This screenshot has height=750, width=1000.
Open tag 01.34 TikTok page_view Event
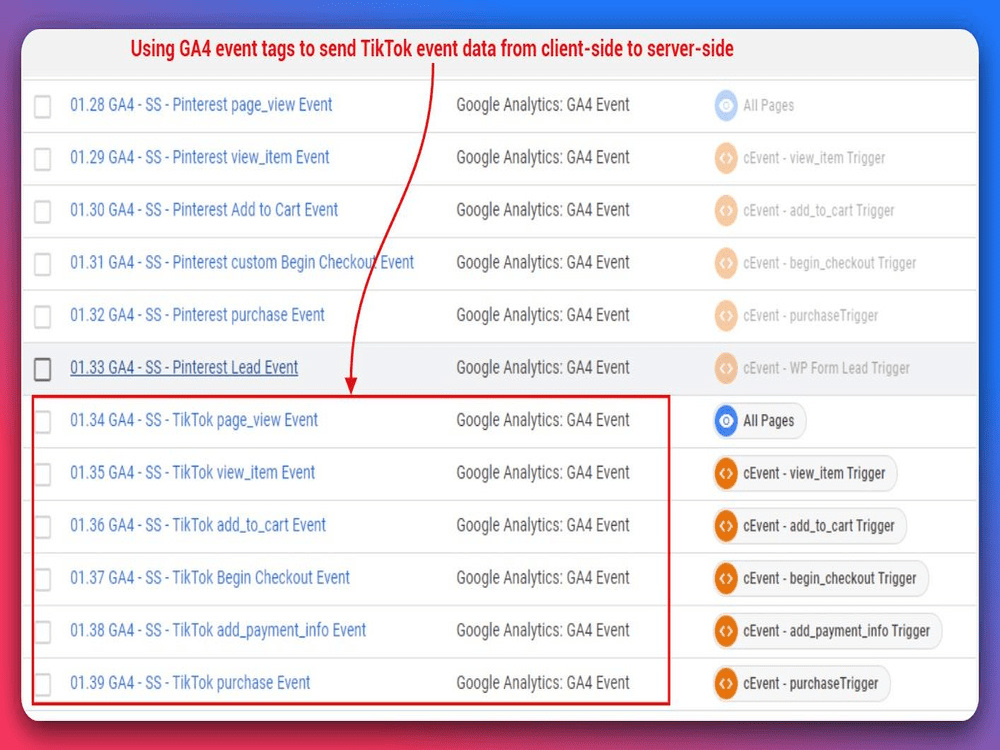(194, 420)
